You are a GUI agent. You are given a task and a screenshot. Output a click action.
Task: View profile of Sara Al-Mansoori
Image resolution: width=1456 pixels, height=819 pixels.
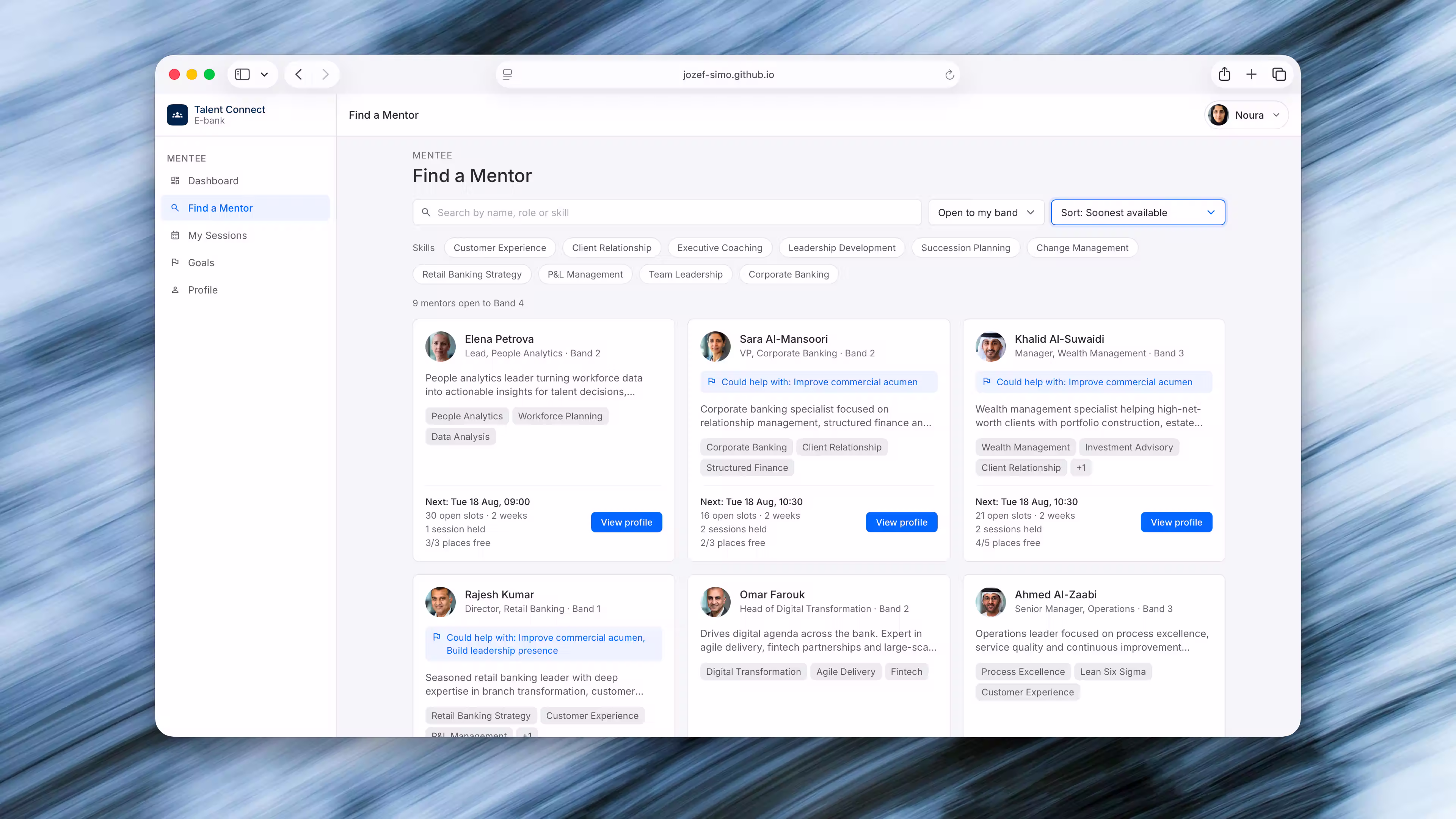pos(901,522)
